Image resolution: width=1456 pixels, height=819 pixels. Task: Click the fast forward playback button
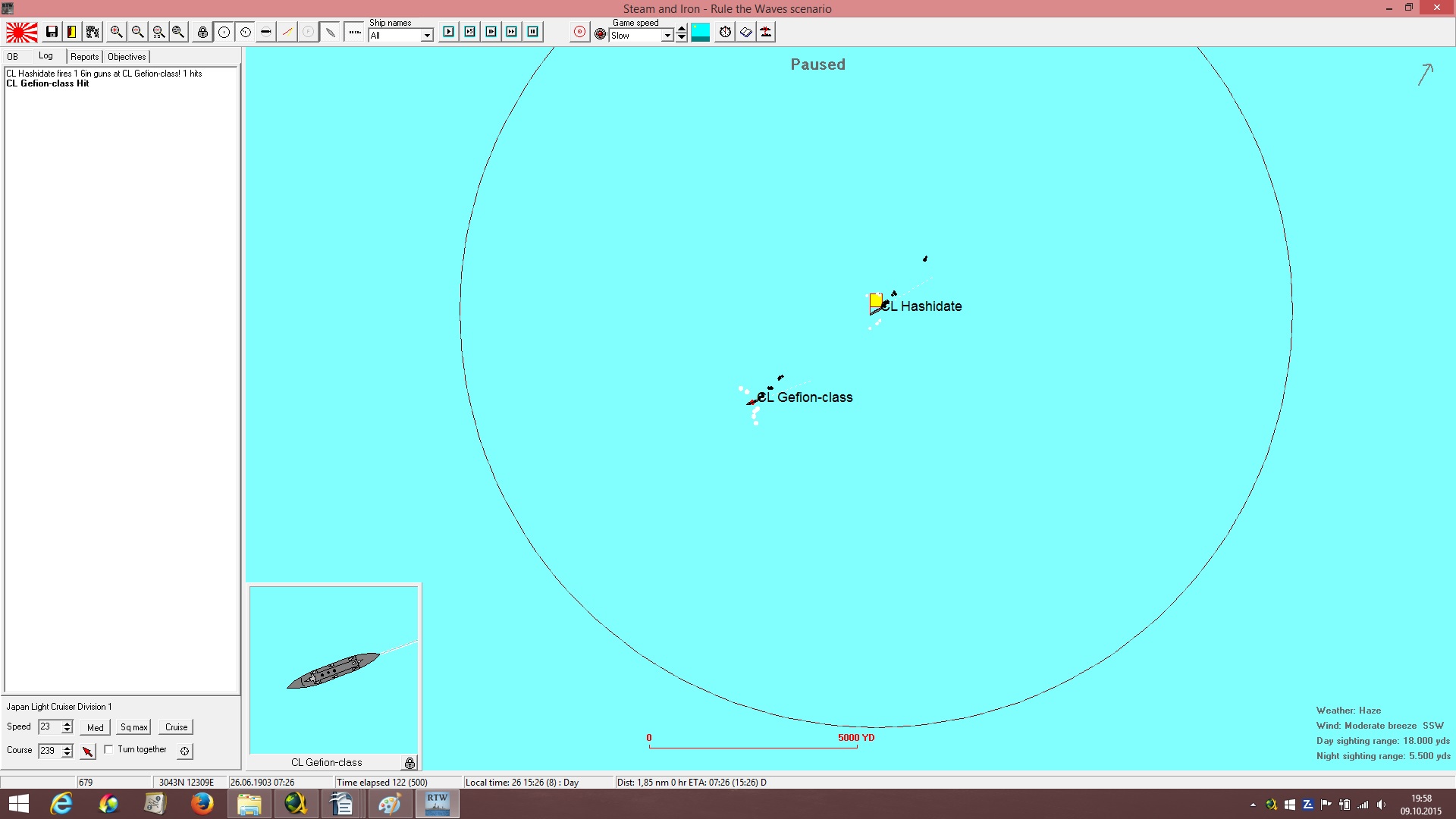coord(512,32)
